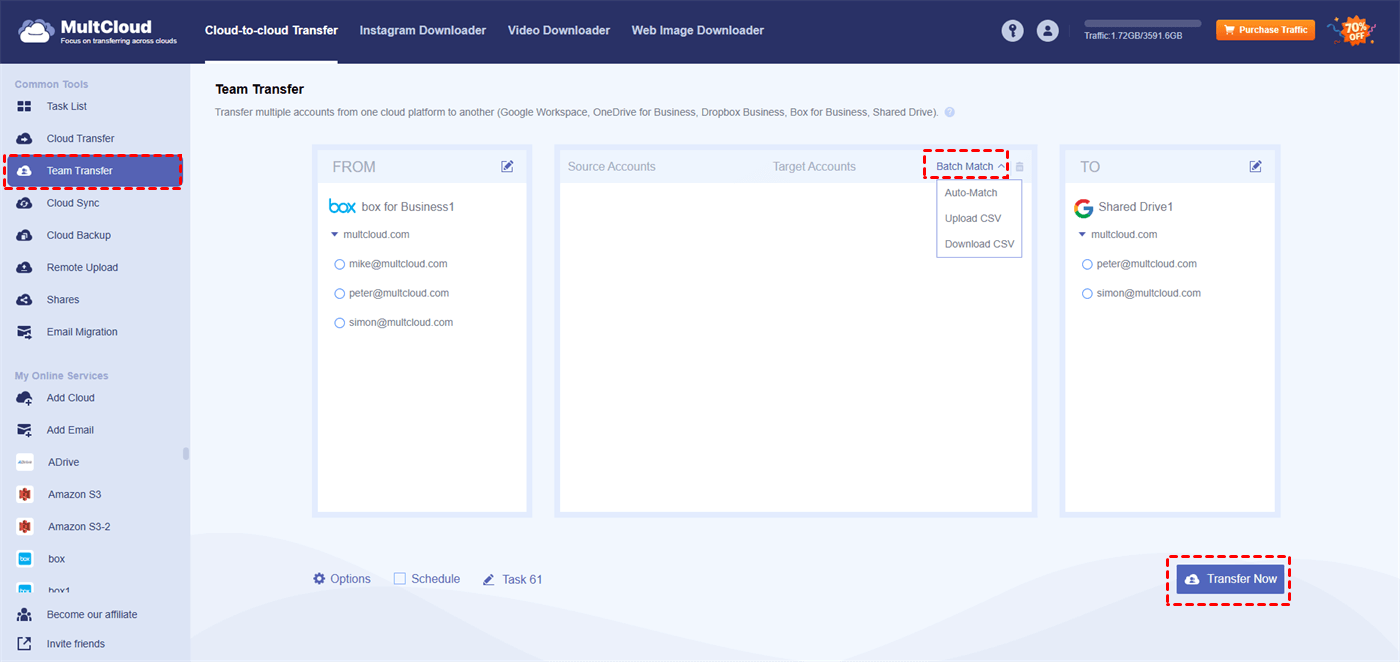The height and width of the screenshot is (662, 1400).
Task: Click the box service icon
Action: [25, 559]
